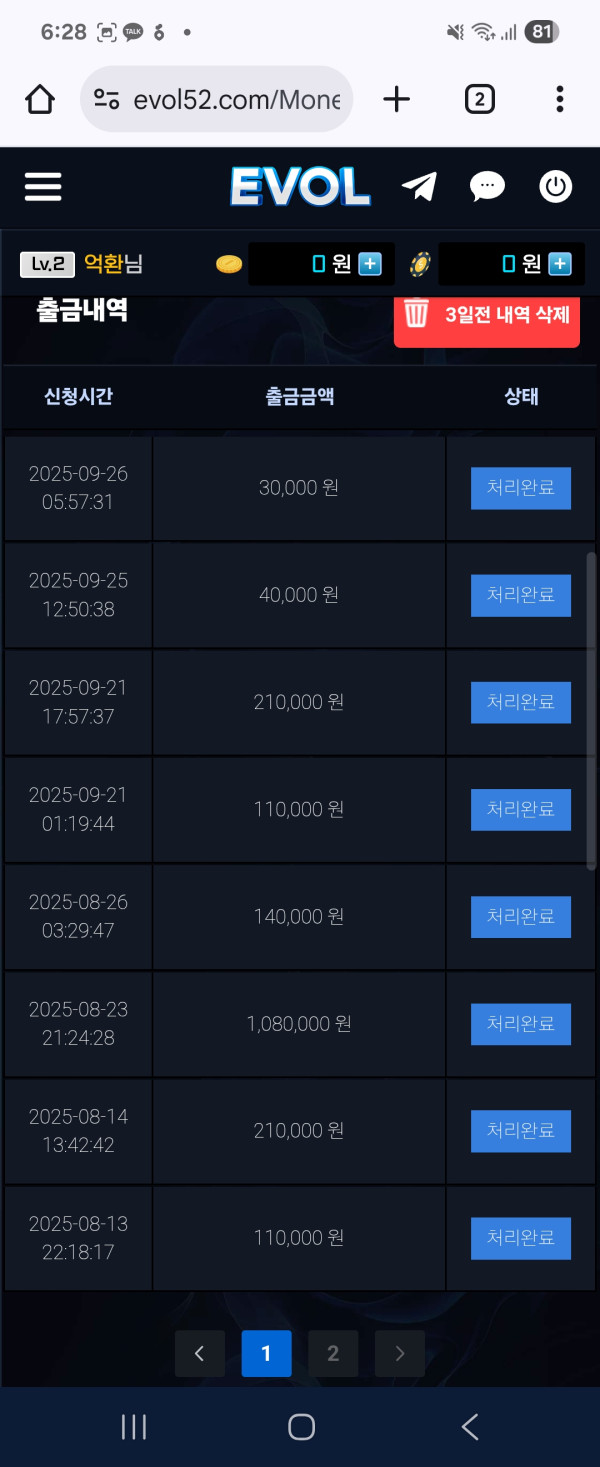The width and height of the screenshot is (600, 1467).
Task: Open the chat bubble icon
Action: pyautogui.click(x=487, y=186)
